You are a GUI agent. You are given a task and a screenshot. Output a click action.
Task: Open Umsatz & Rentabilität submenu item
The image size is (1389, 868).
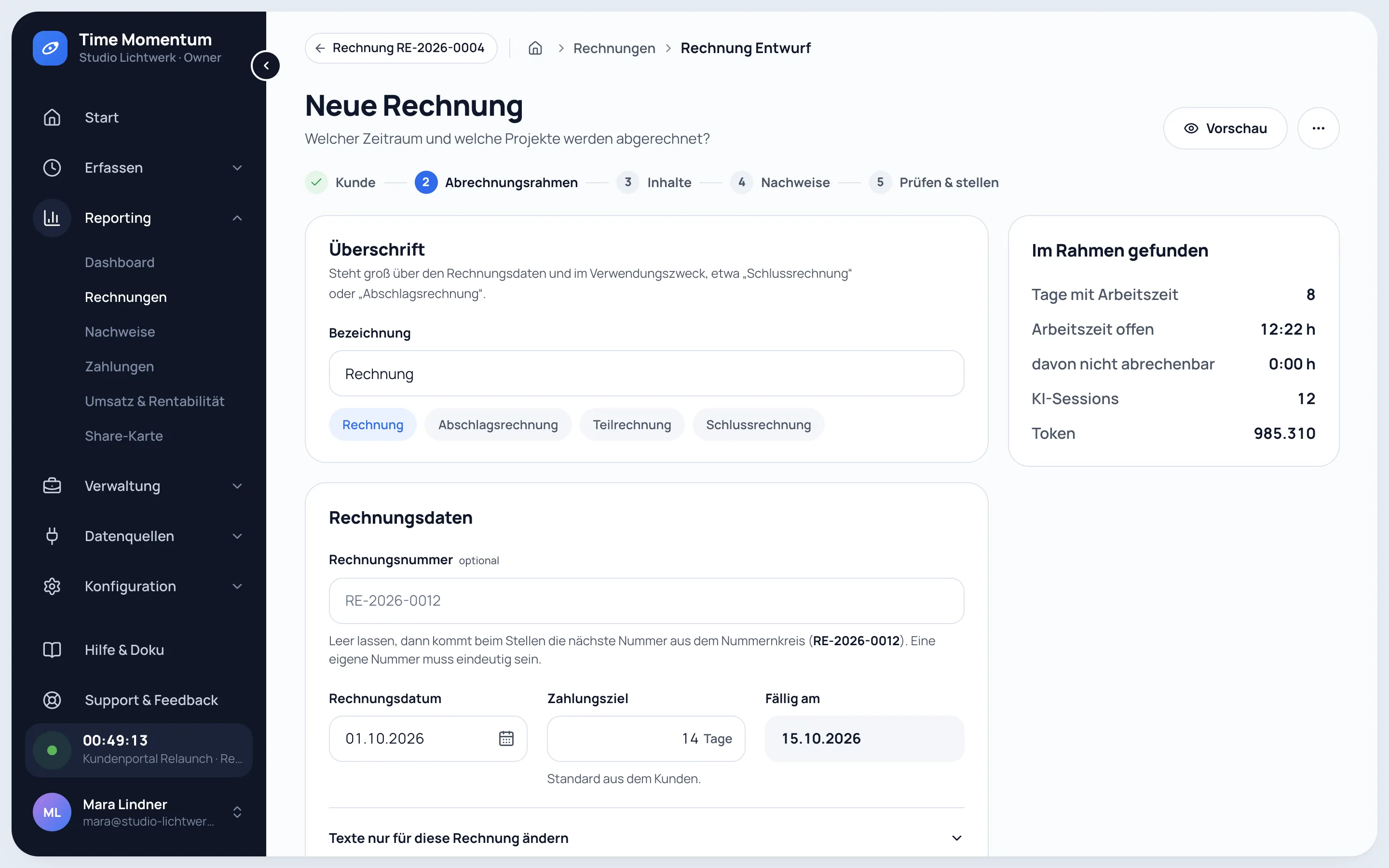coord(154,401)
